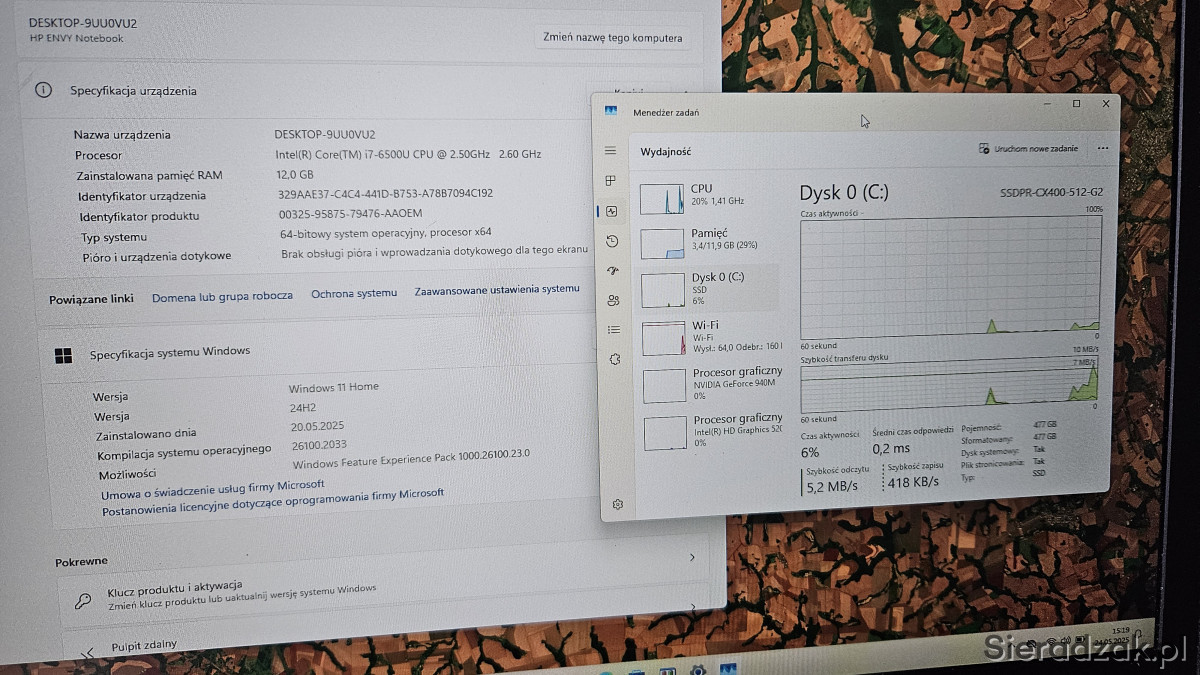The height and width of the screenshot is (675, 1200).
Task: Click chevron on Klucz produktu i aktywacja row
Action: [x=692, y=558]
